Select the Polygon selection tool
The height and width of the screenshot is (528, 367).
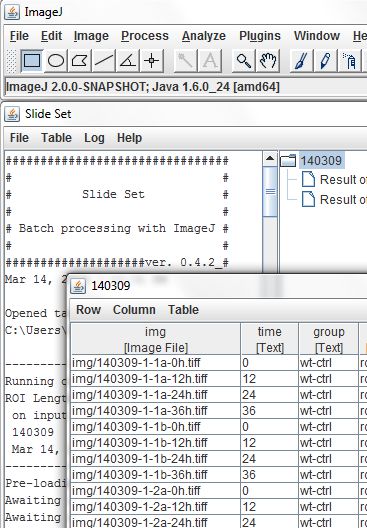click(x=80, y=61)
